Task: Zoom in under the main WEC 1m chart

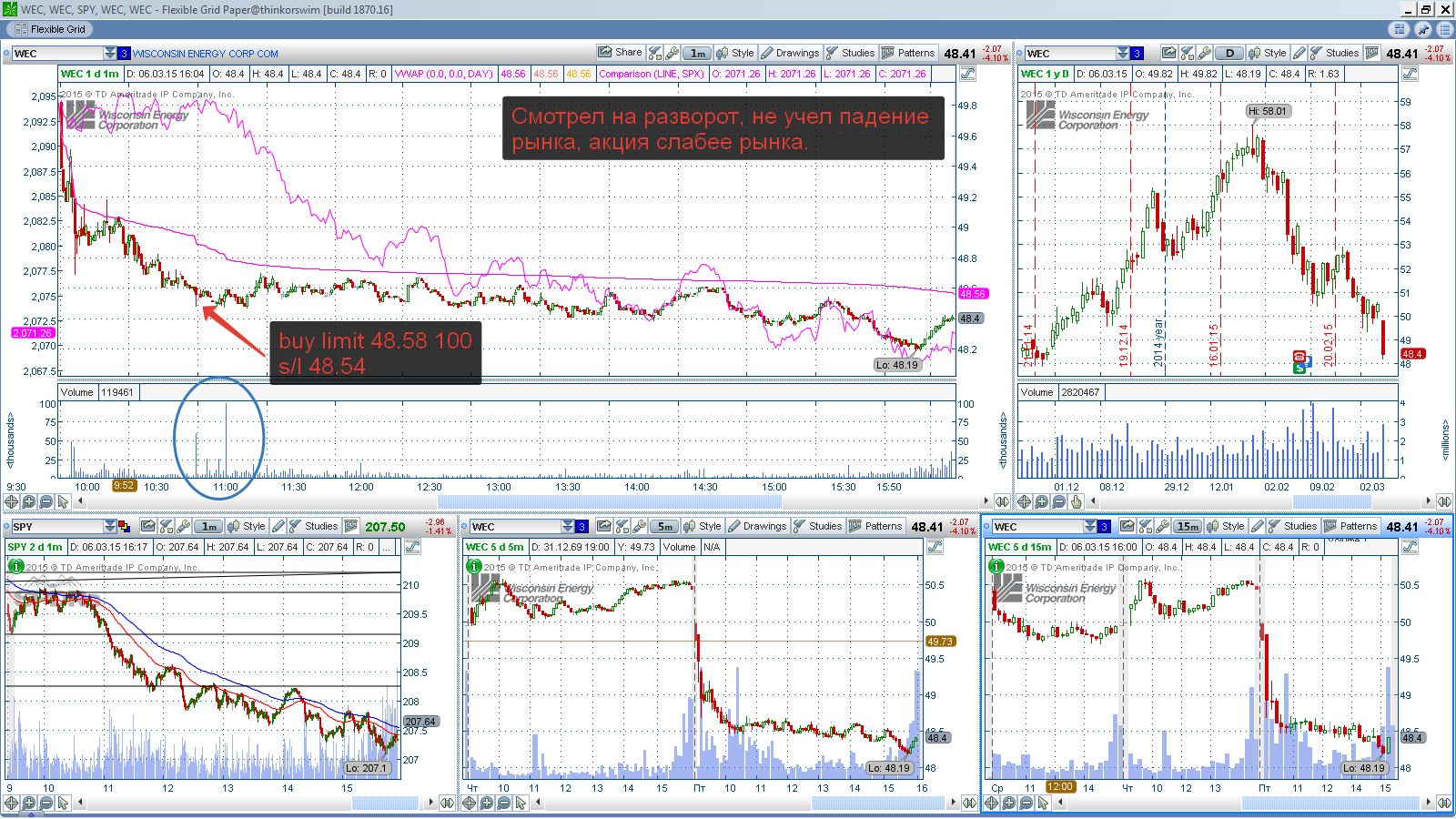Action: [x=29, y=501]
